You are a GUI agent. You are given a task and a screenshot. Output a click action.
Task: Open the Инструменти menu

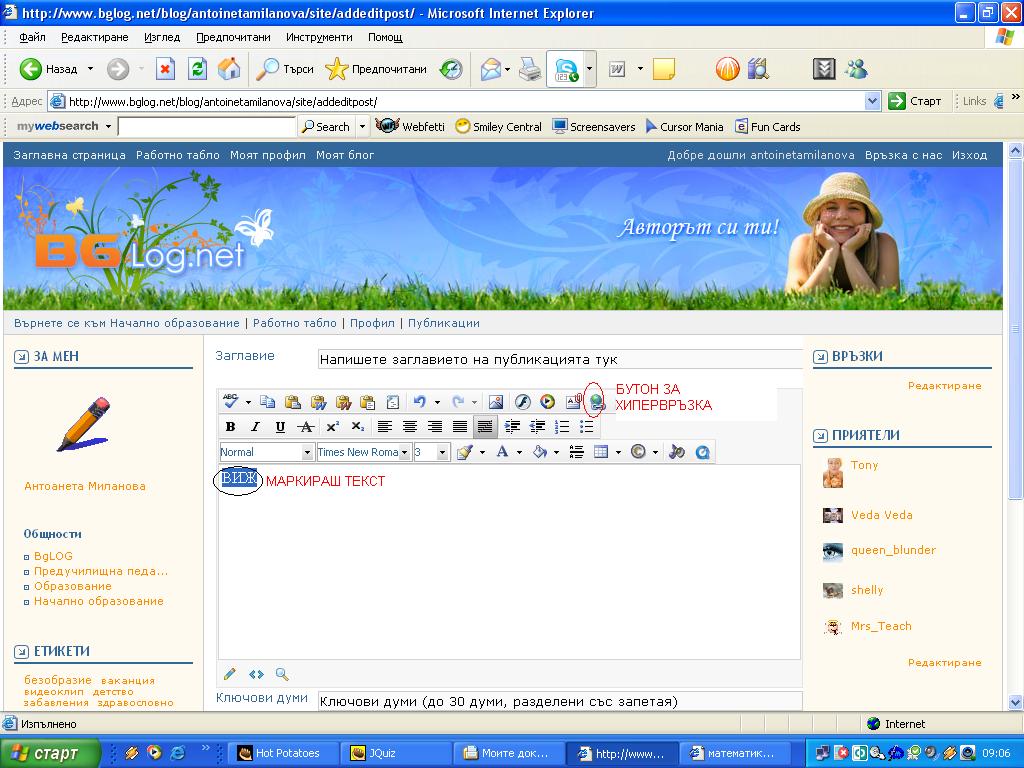point(319,37)
